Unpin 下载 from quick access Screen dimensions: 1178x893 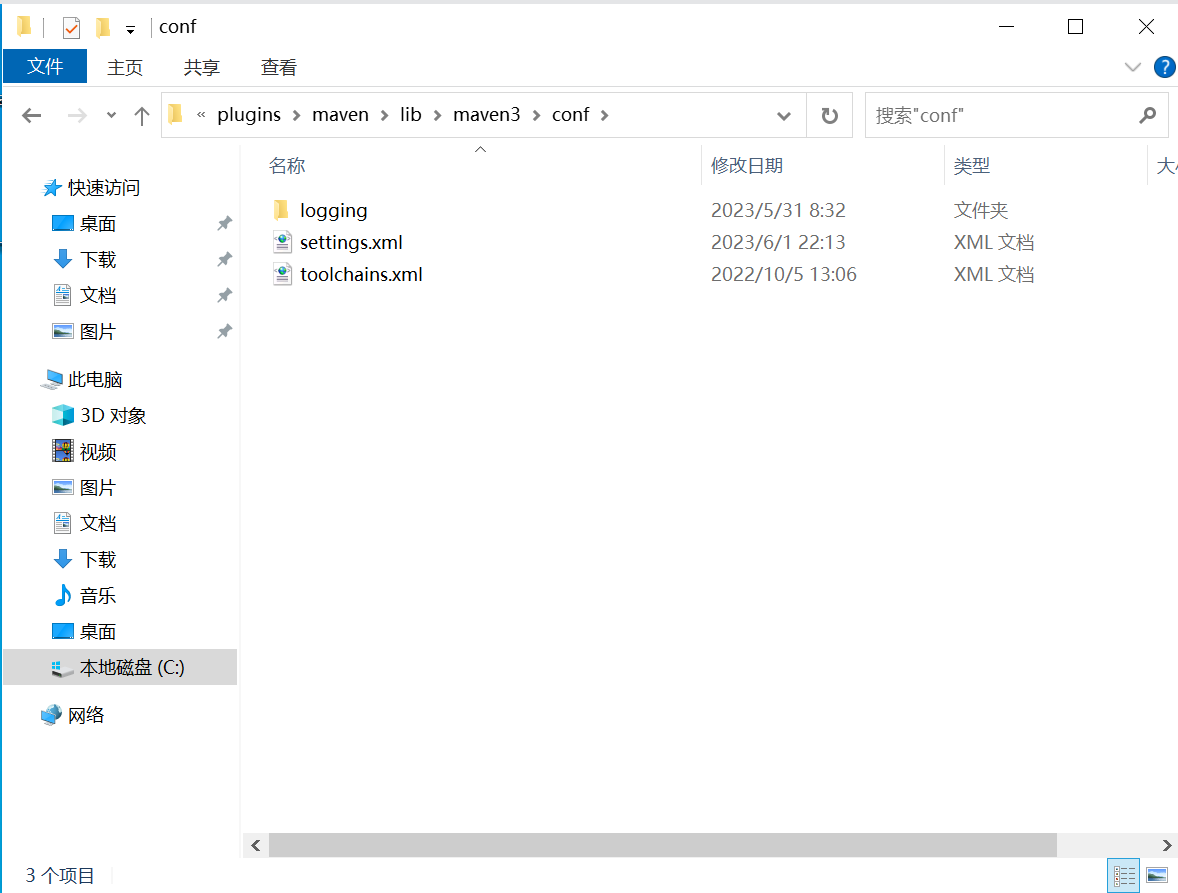[x=224, y=260]
